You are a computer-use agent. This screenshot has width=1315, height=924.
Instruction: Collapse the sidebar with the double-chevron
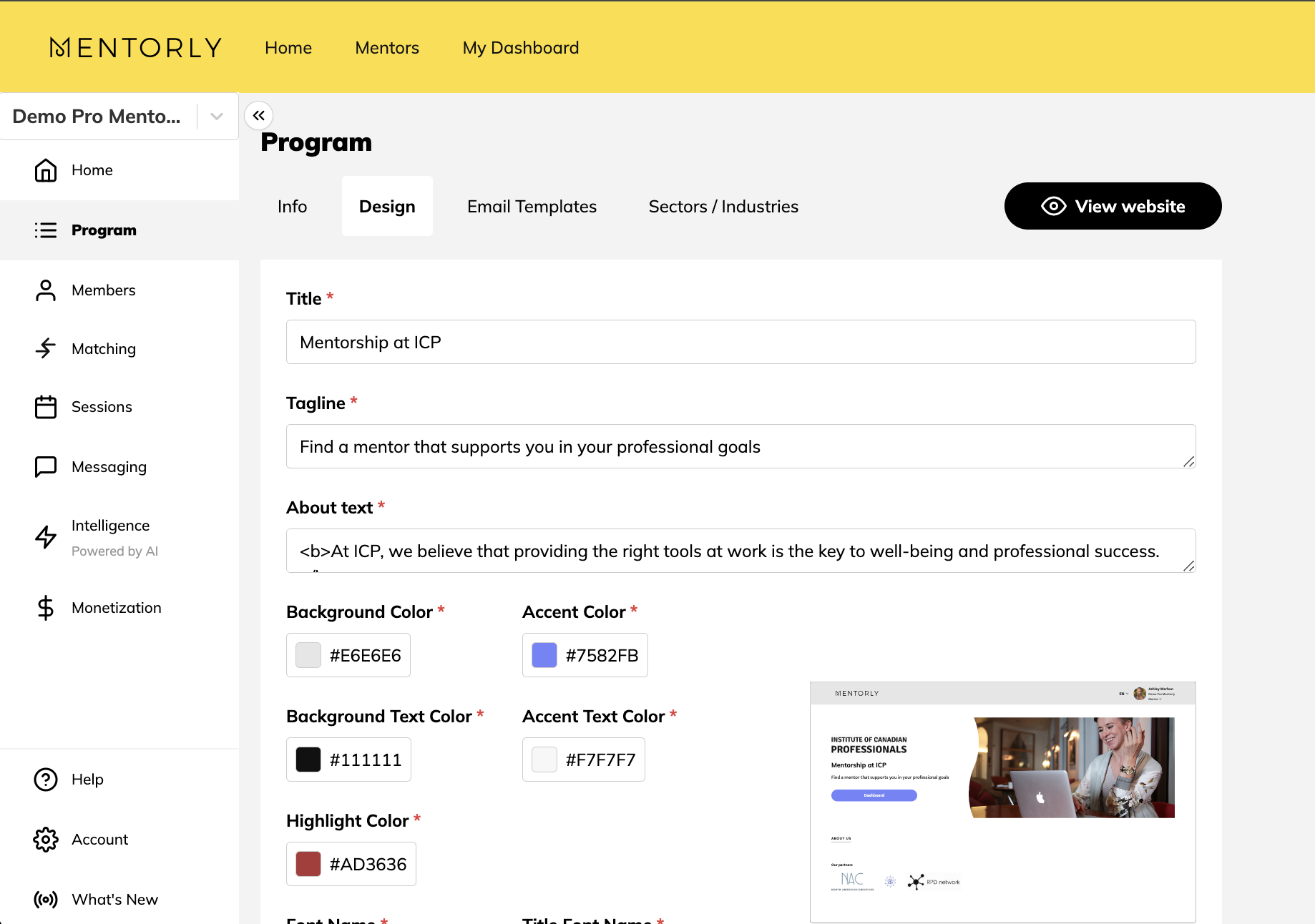(258, 115)
